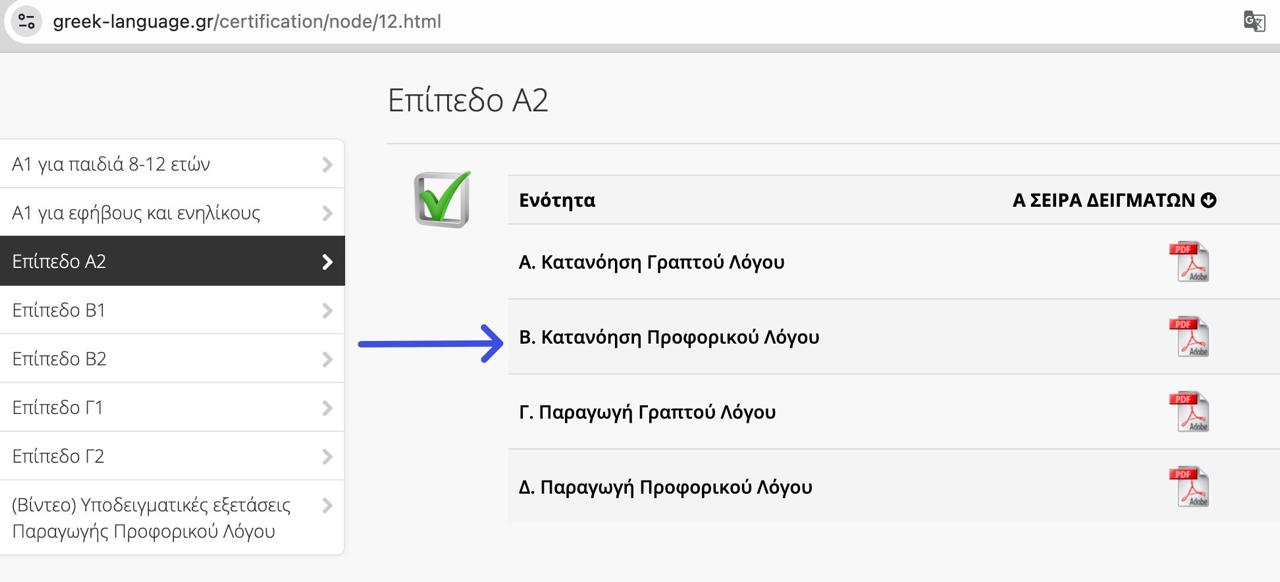Image resolution: width=1280 pixels, height=582 pixels.
Task: Expand the Επίπεδο Γ2 chevron arrow
Action: [327, 457]
